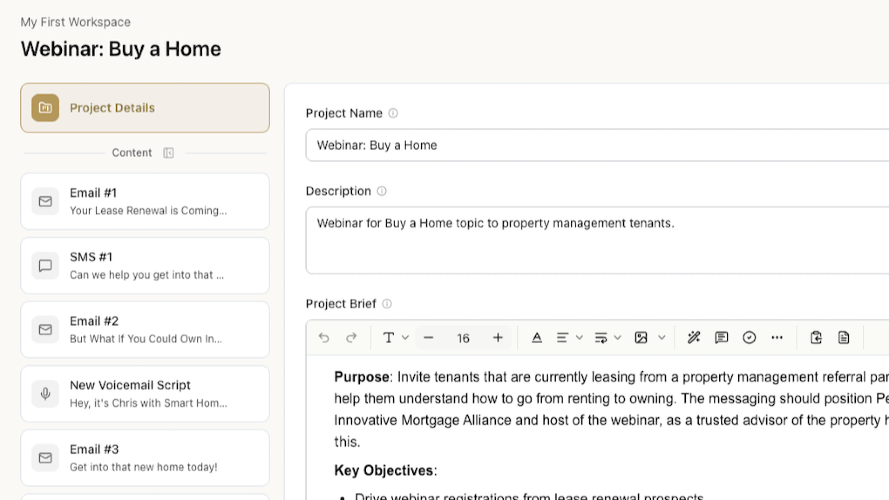889x500 pixels.
Task: Click the text color icon
Action: (x=537, y=338)
